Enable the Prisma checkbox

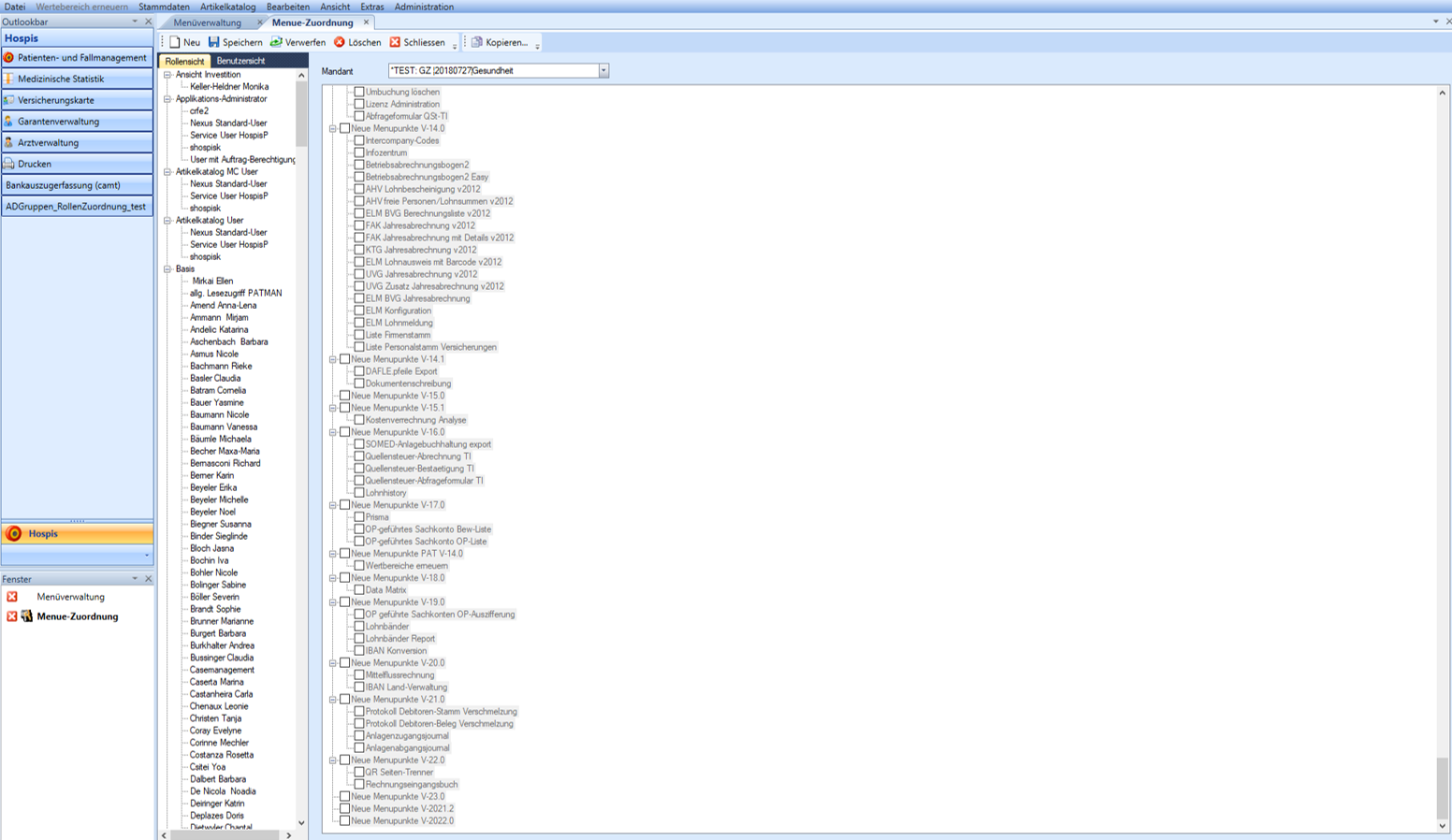359,518
